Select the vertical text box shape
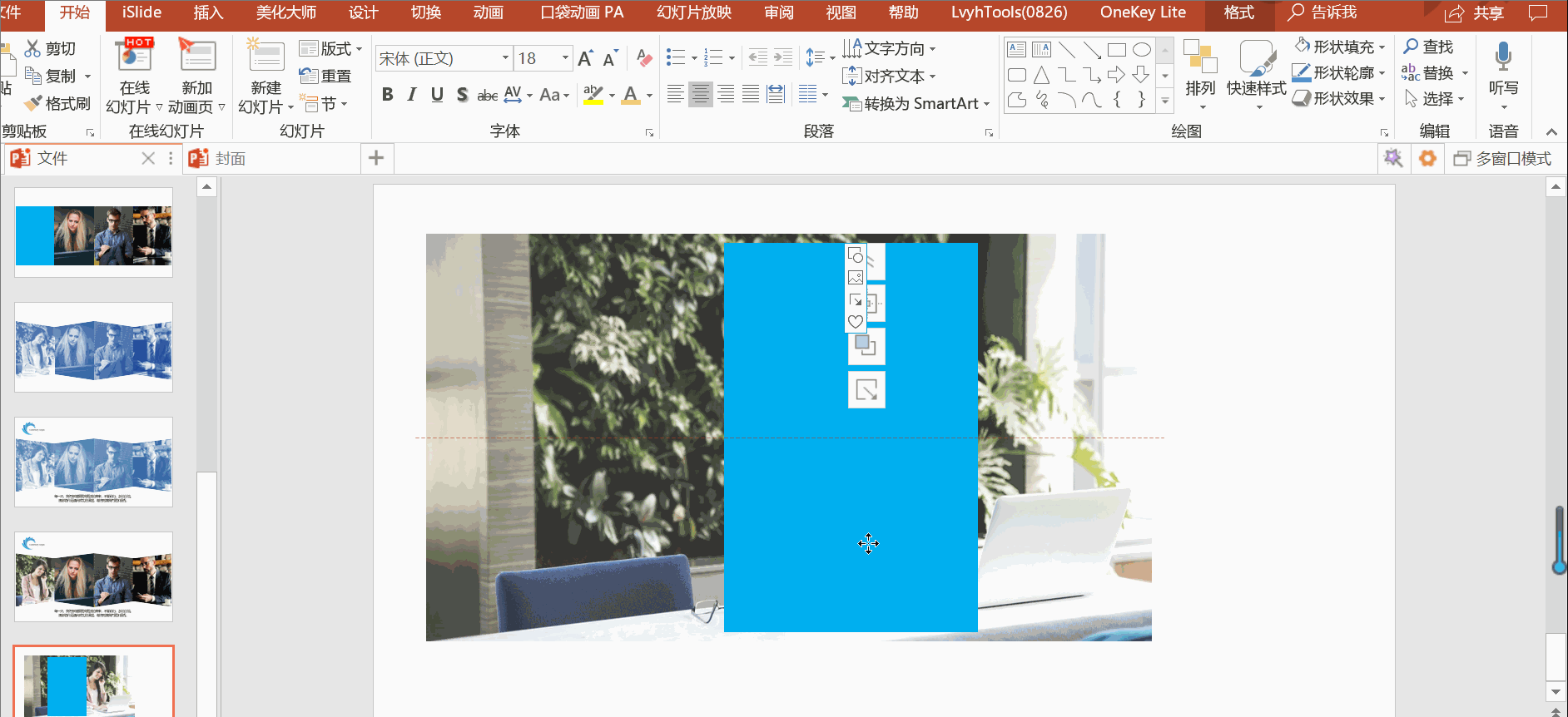The width and height of the screenshot is (1568, 717). pos(1041,50)
